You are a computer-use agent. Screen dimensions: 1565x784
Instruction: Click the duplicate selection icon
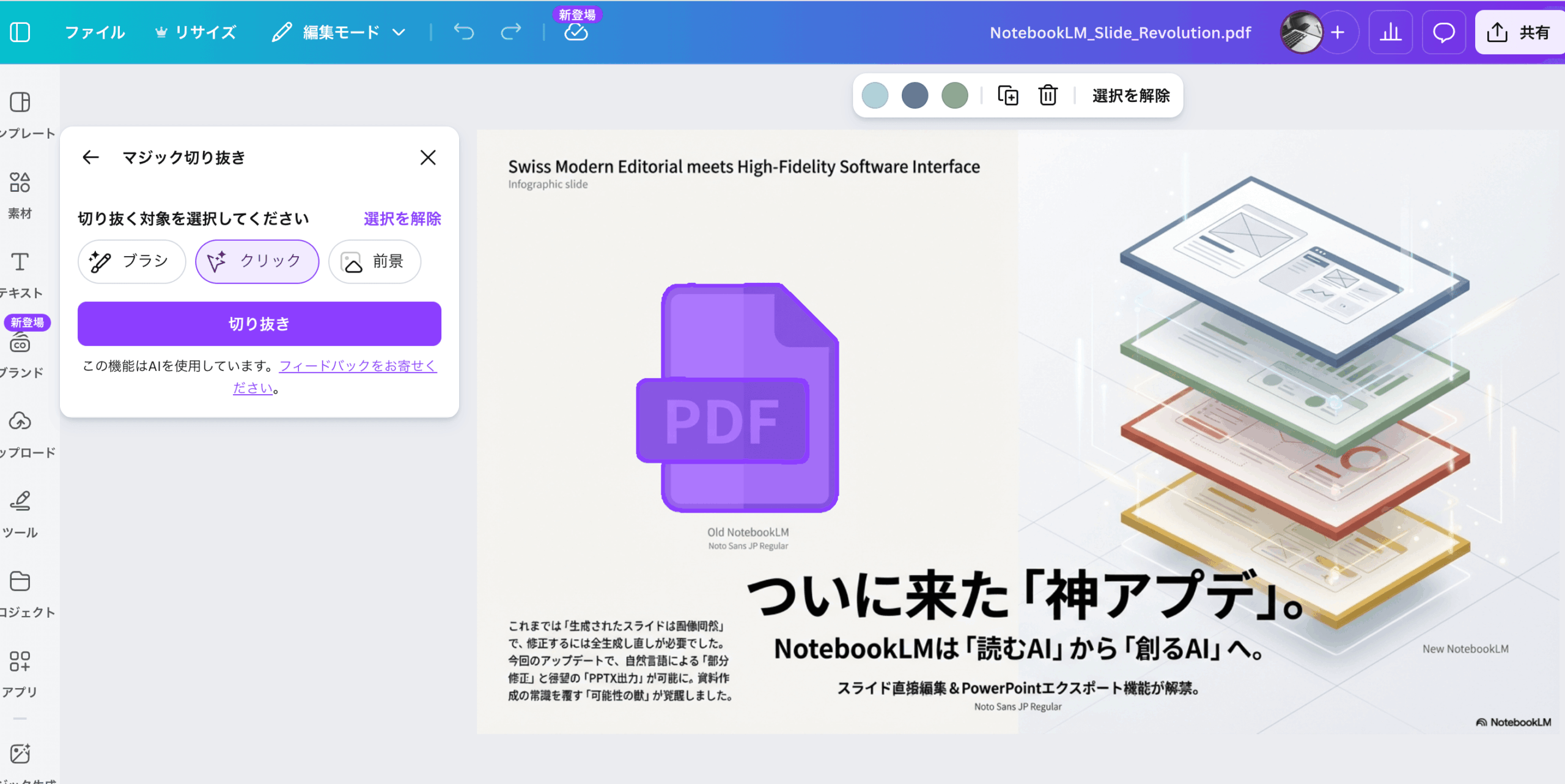tap(1007, 95)
